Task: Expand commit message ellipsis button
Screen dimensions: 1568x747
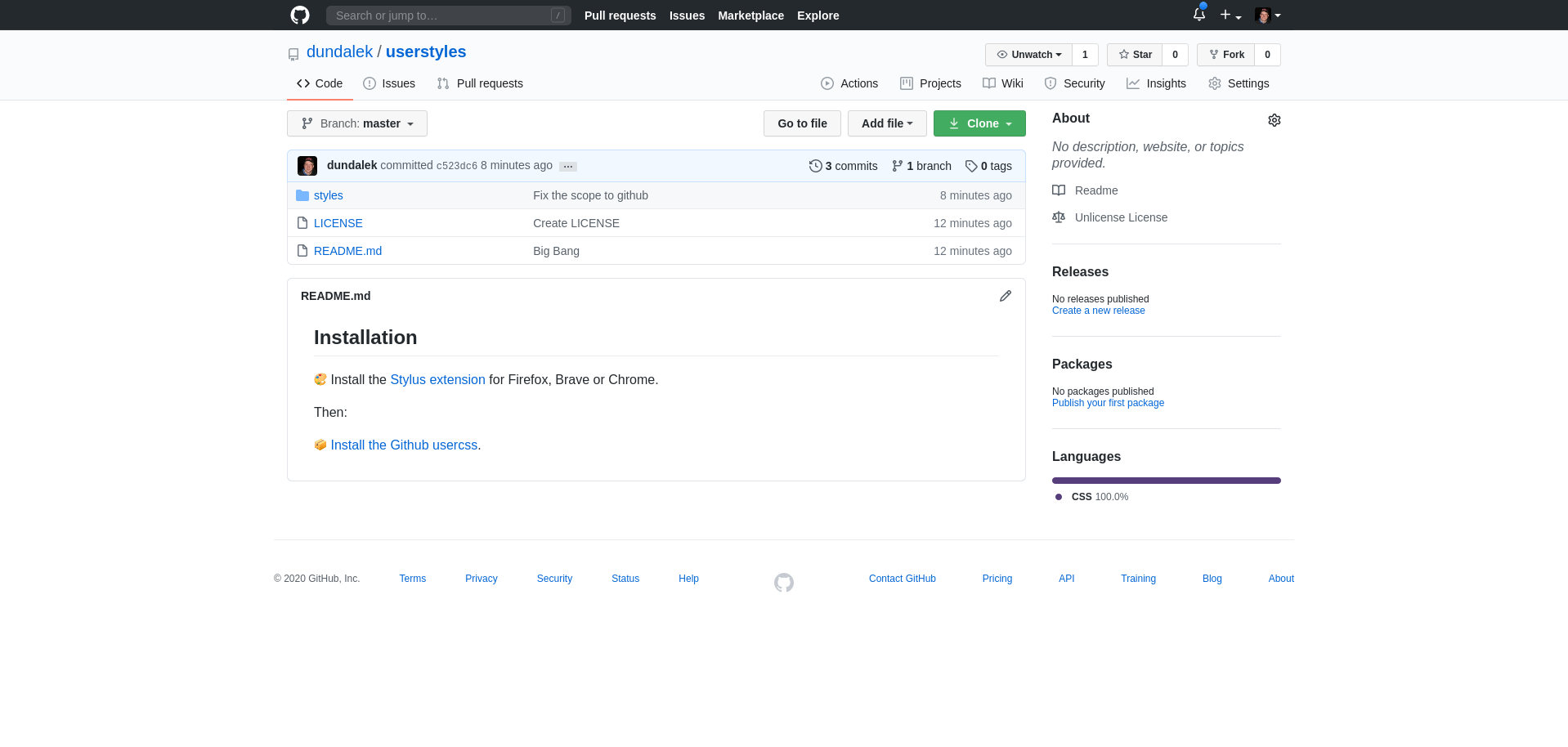Action: [568, 166]
